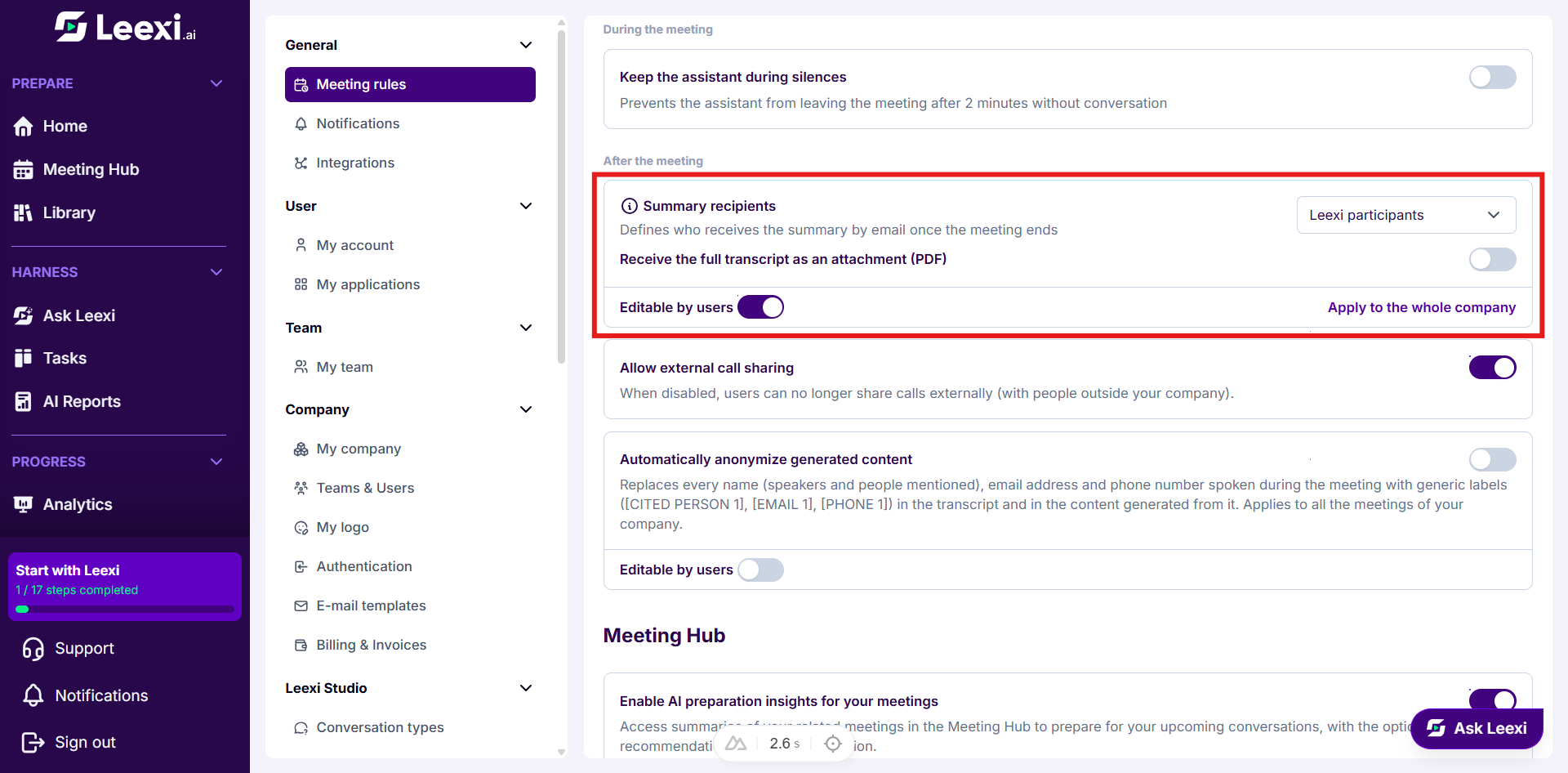
Task: Click the 2.6 s timer readout
Action: click(784, 744)
